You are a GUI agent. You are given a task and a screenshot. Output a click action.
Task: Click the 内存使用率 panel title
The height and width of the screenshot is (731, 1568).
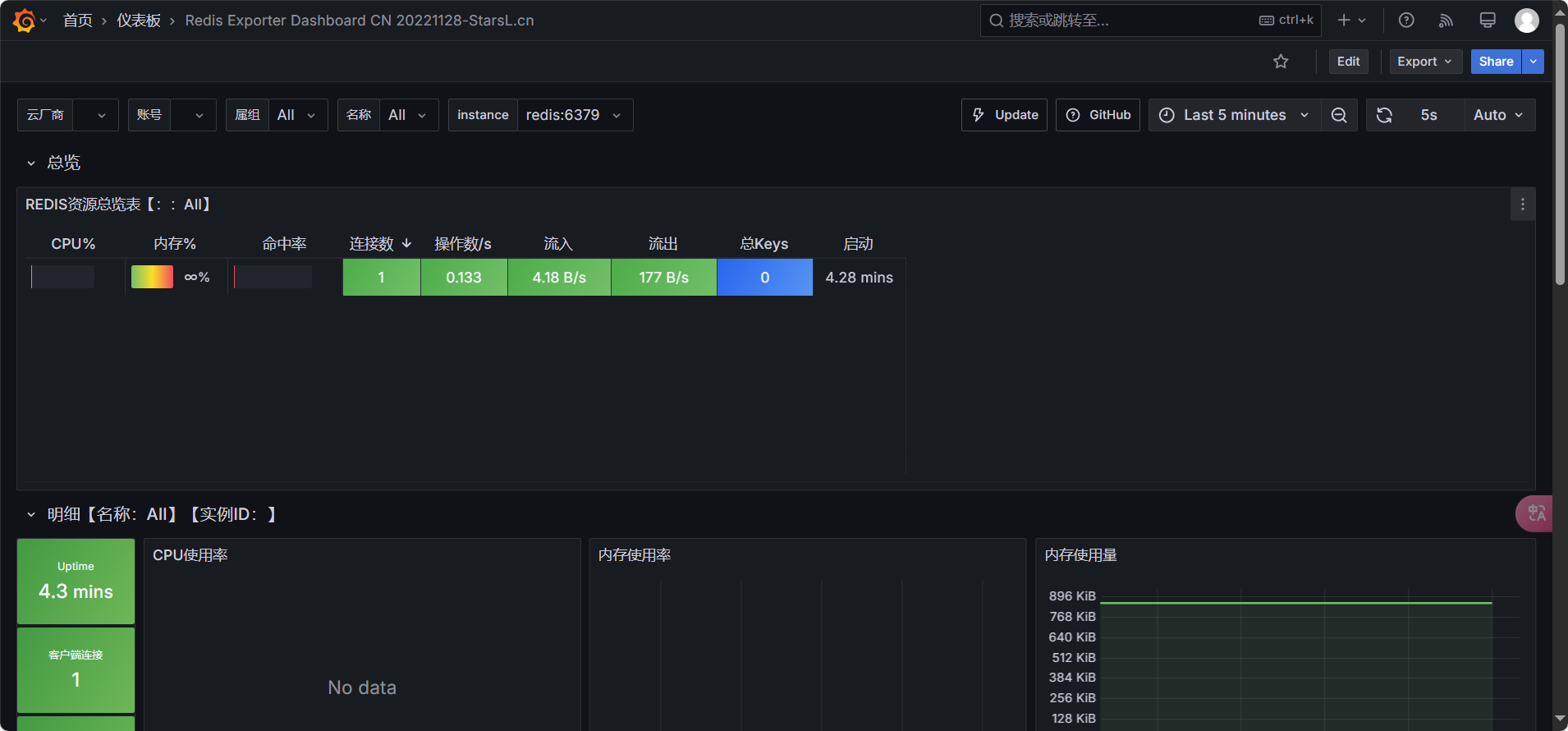click(635, 555)
